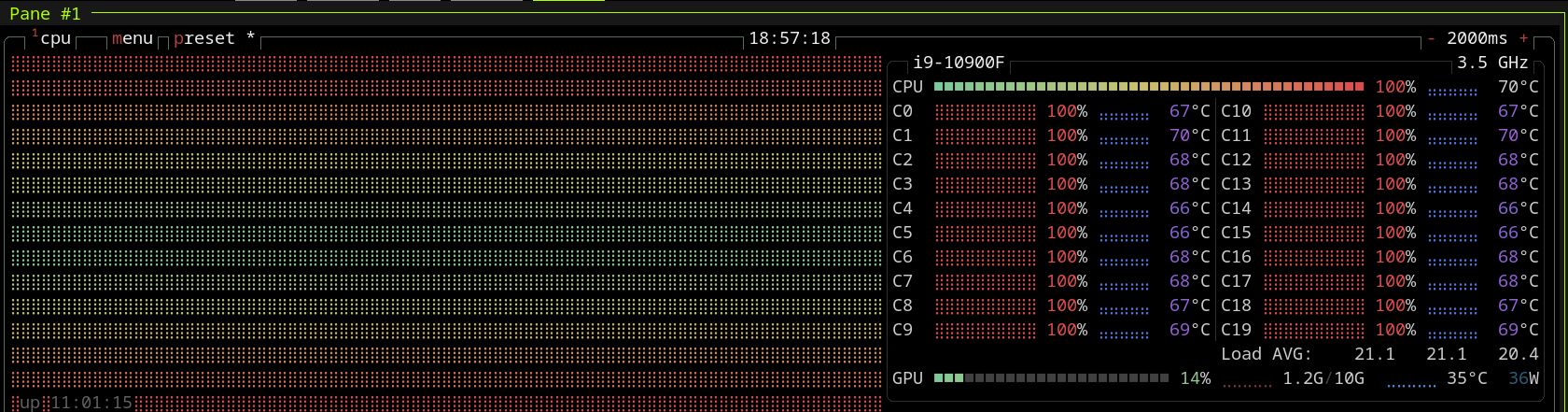
Task: Click the C2 core usage graph
Action: point(986,160)
